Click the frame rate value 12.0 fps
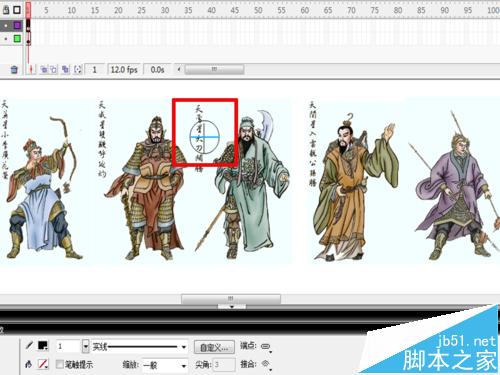Screen dimensions: 500x375 coord(124,70)
